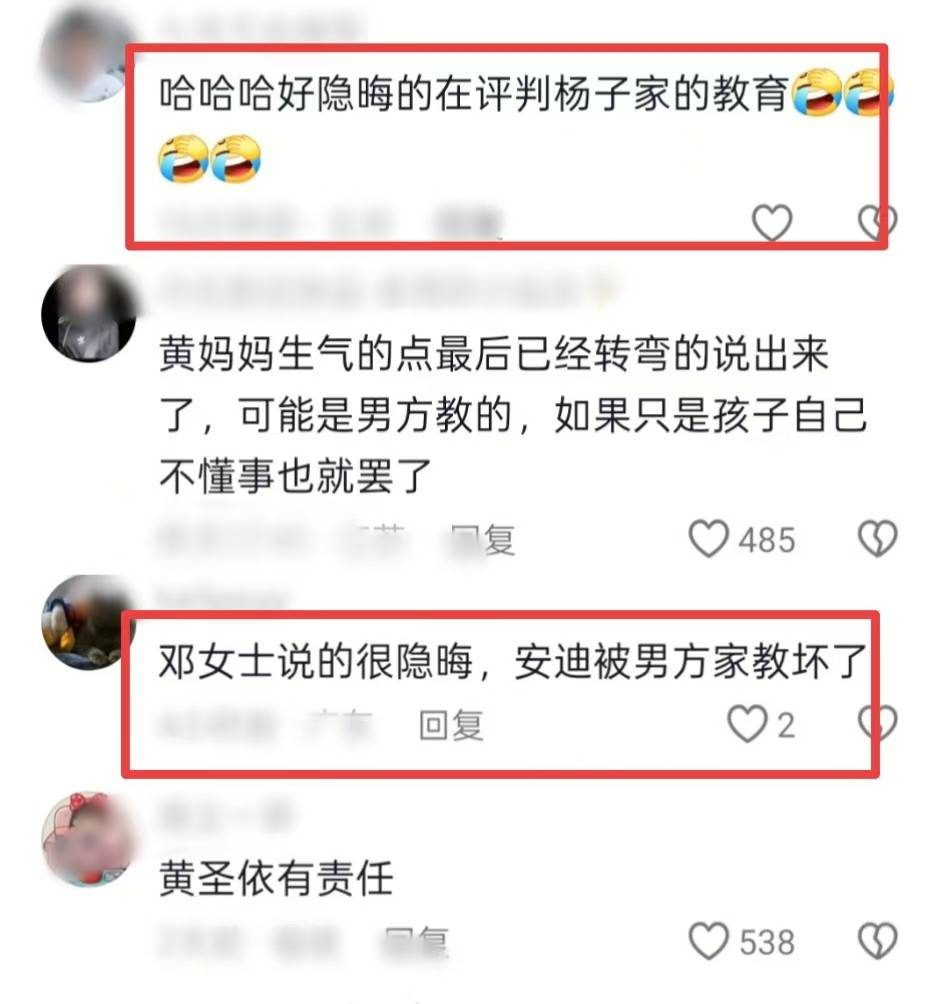Open username above 黄圣依有责任 comment
Screen dimensions: 948x1004
point(225,815)
